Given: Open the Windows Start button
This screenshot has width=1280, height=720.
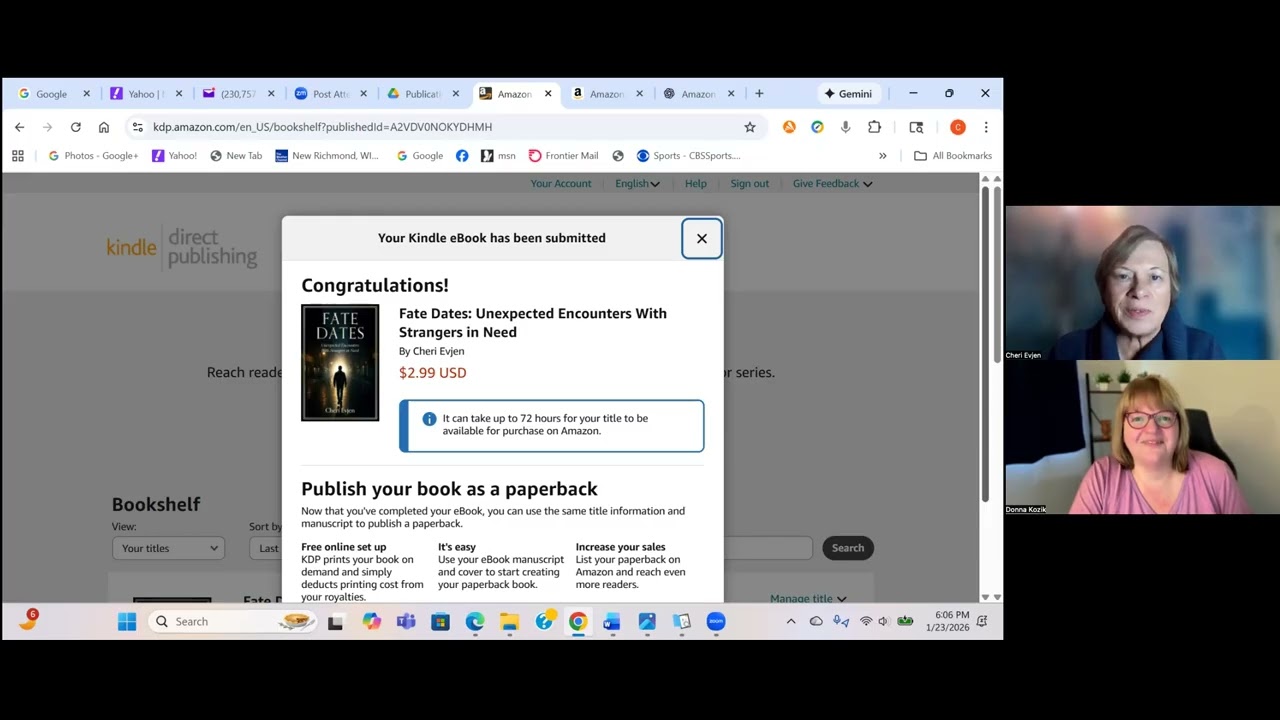Looking at the screenshot, I should point(127,621).
